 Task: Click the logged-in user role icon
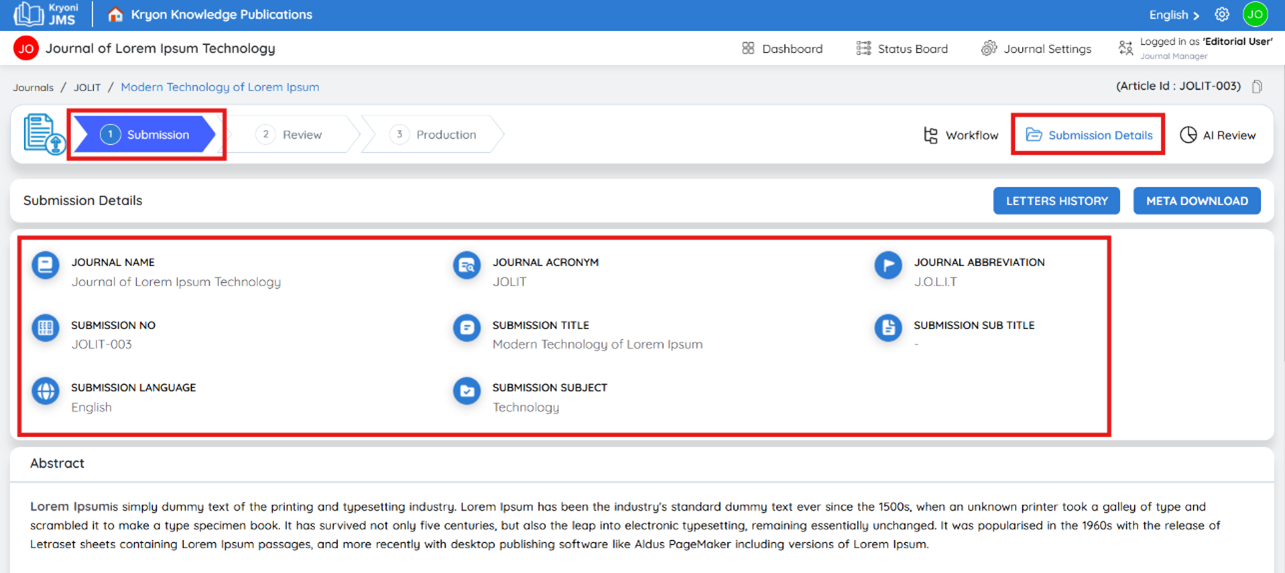(x=1126, y=47)
